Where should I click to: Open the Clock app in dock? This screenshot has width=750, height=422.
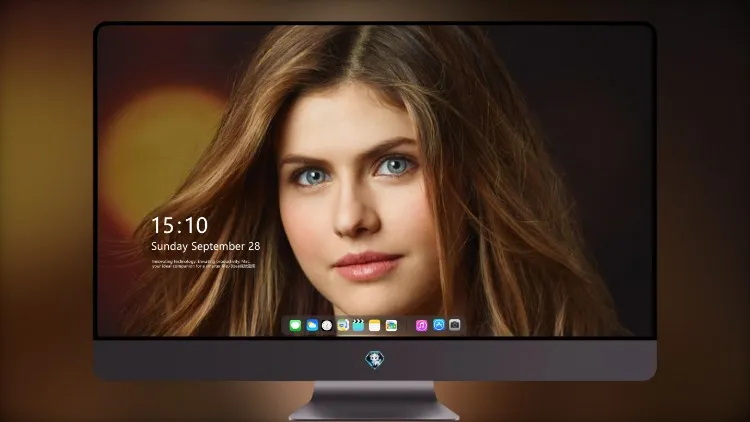(327, 325)
